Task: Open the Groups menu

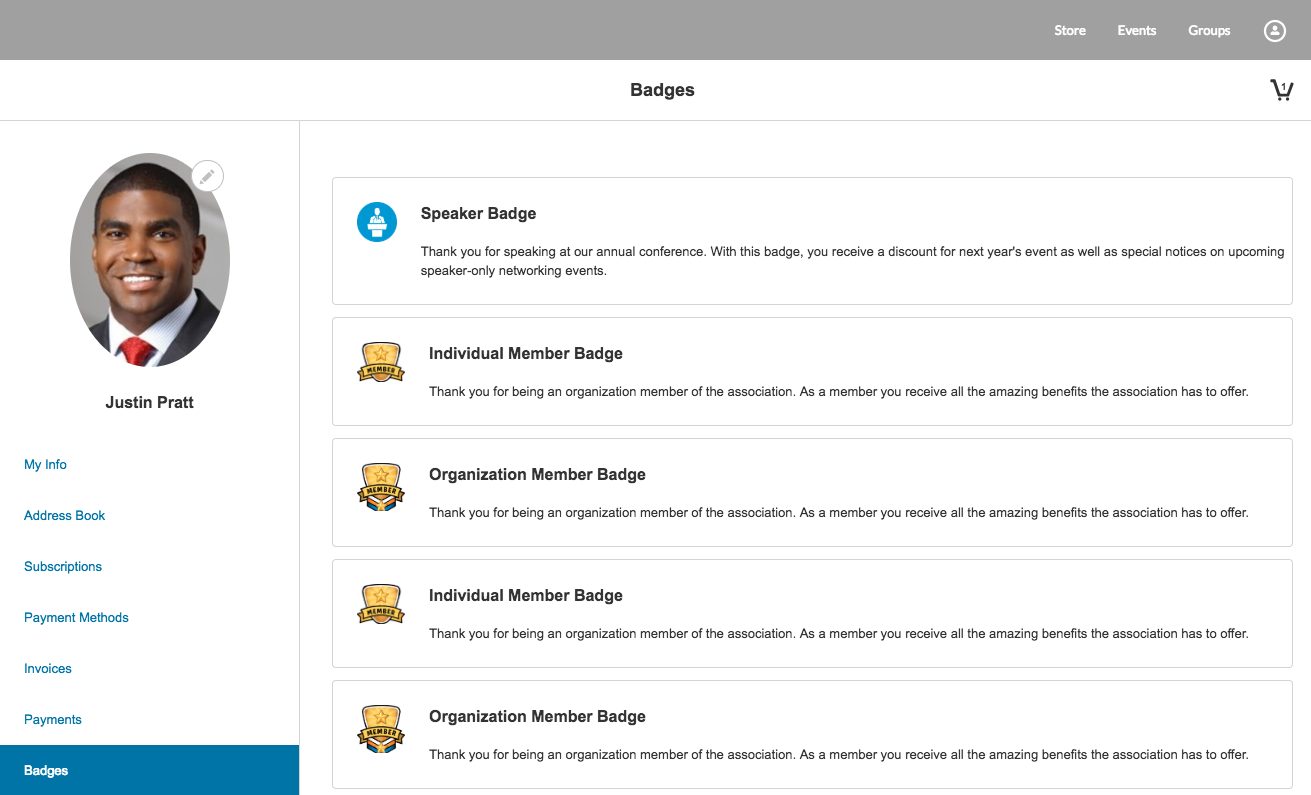Action: point(1209,30)
